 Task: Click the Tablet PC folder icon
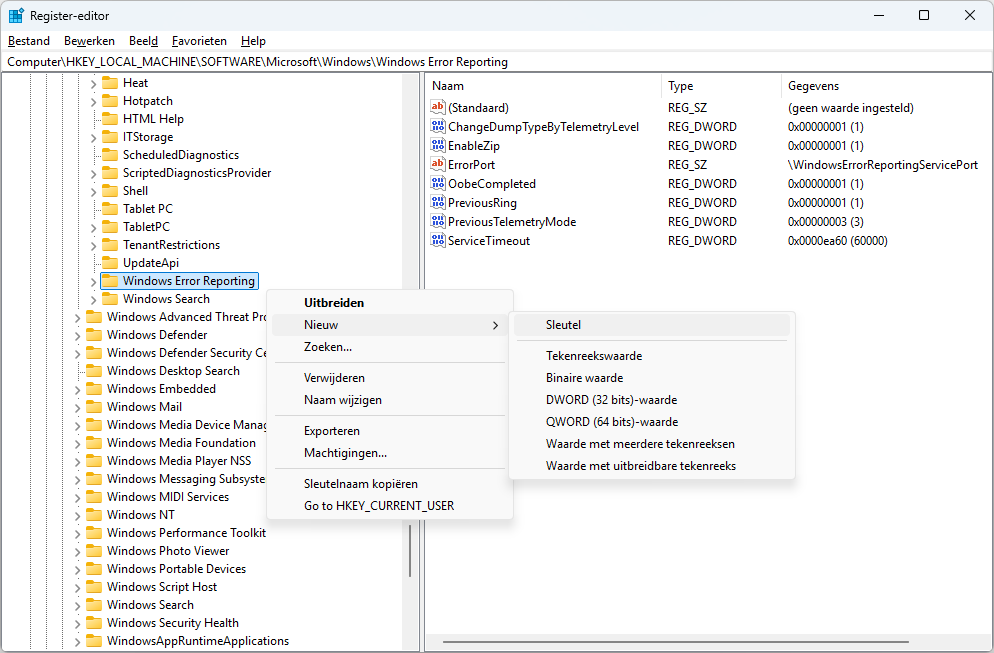(110, 209)
